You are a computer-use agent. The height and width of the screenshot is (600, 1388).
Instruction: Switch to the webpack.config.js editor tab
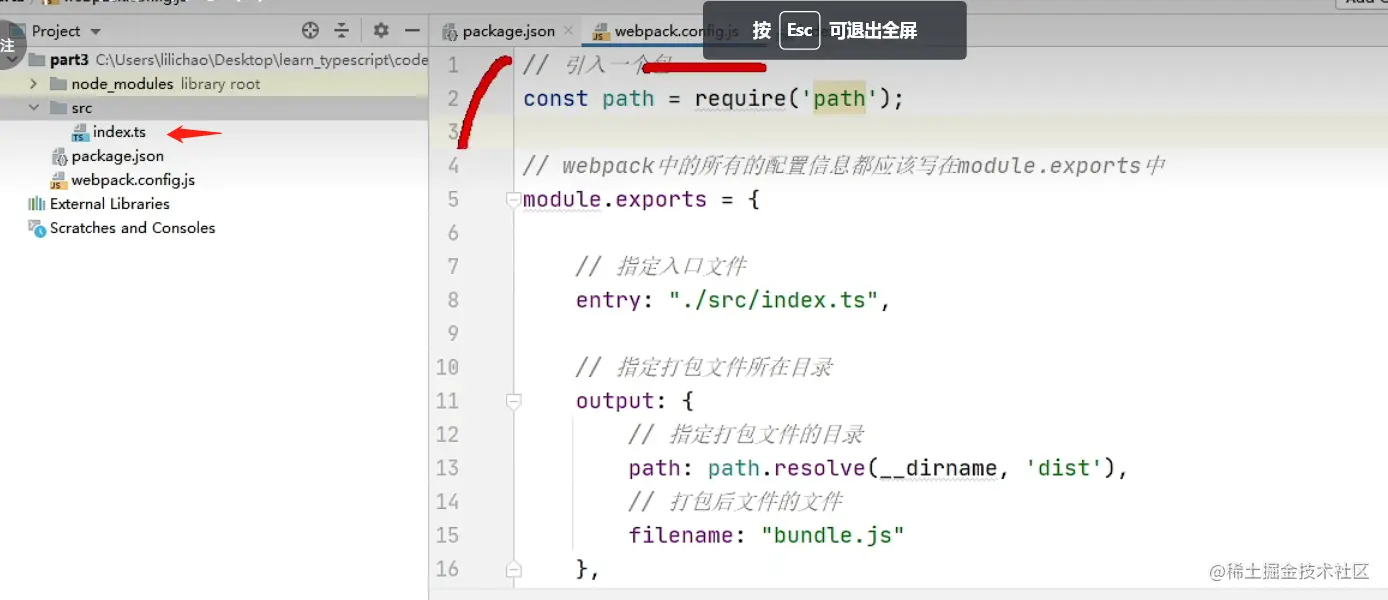pos(665,31)
